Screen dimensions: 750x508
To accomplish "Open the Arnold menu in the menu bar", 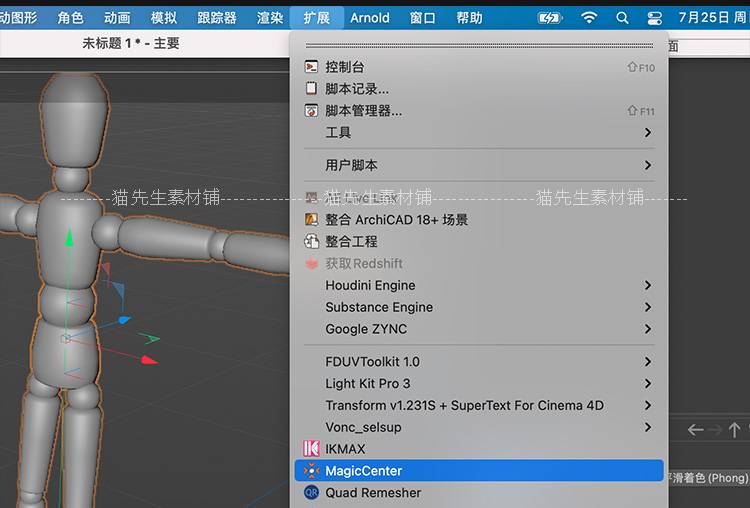I will (370, 18).
